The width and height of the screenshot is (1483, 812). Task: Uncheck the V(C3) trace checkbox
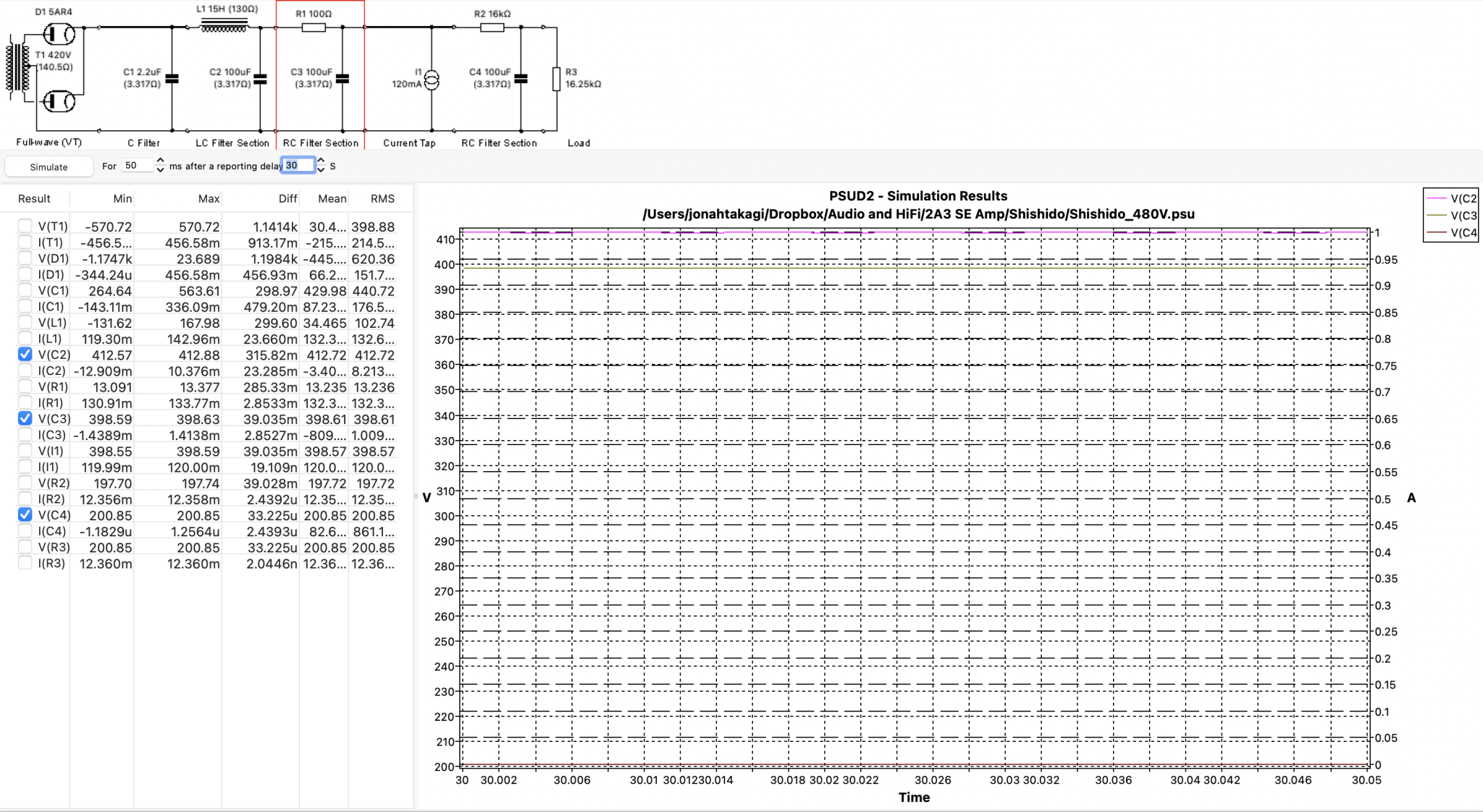[25, 418]
